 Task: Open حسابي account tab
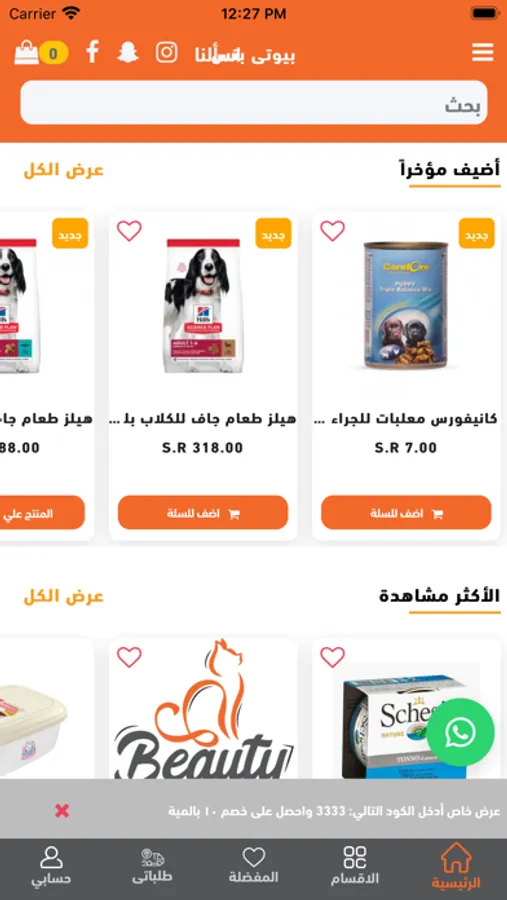[x=51, y=866]
